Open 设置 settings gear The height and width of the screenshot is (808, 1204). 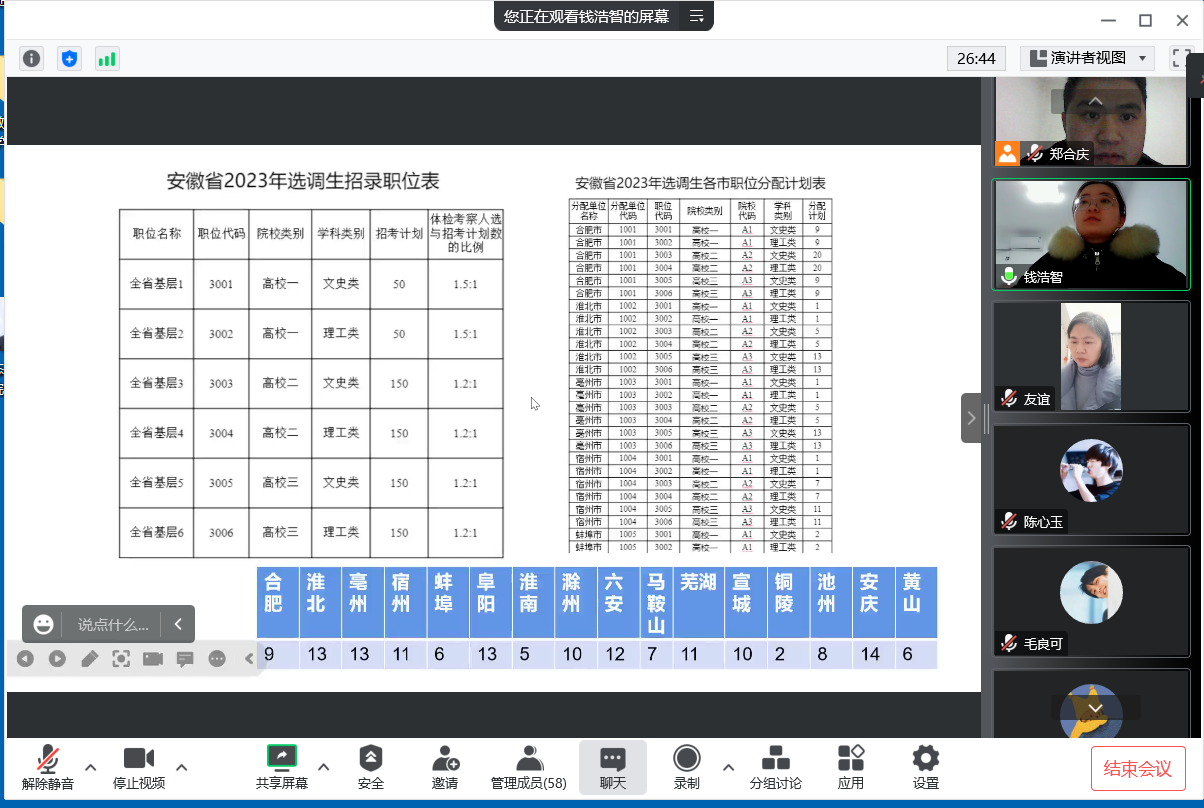pyautogui.click(x=926, y=767)
